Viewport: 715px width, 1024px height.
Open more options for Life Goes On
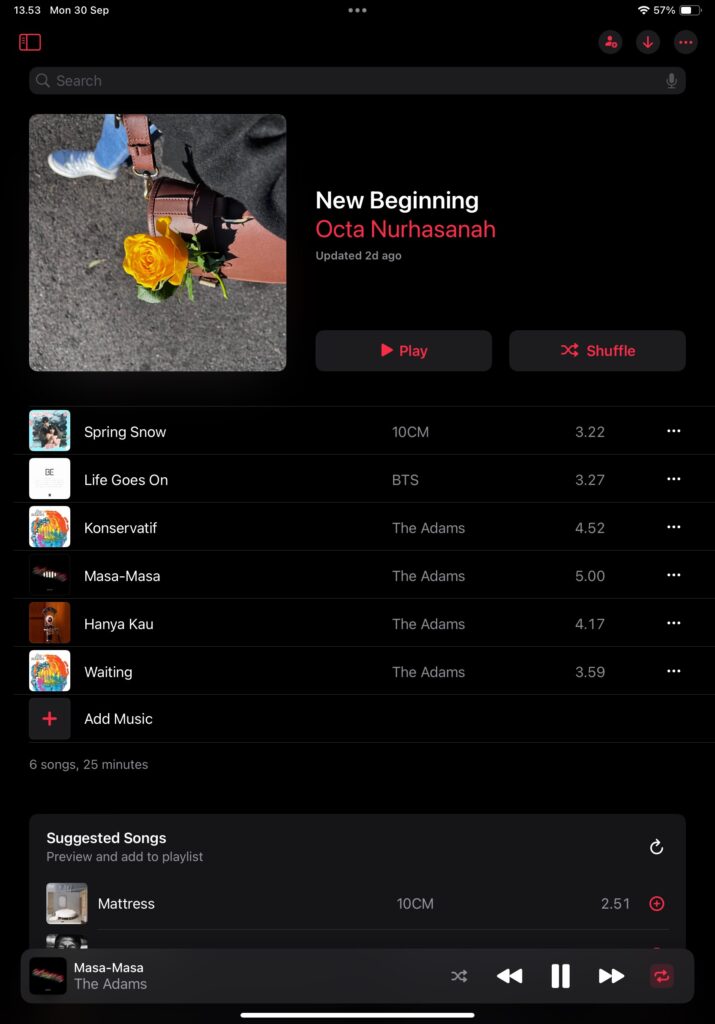click(x=674, y=479)
